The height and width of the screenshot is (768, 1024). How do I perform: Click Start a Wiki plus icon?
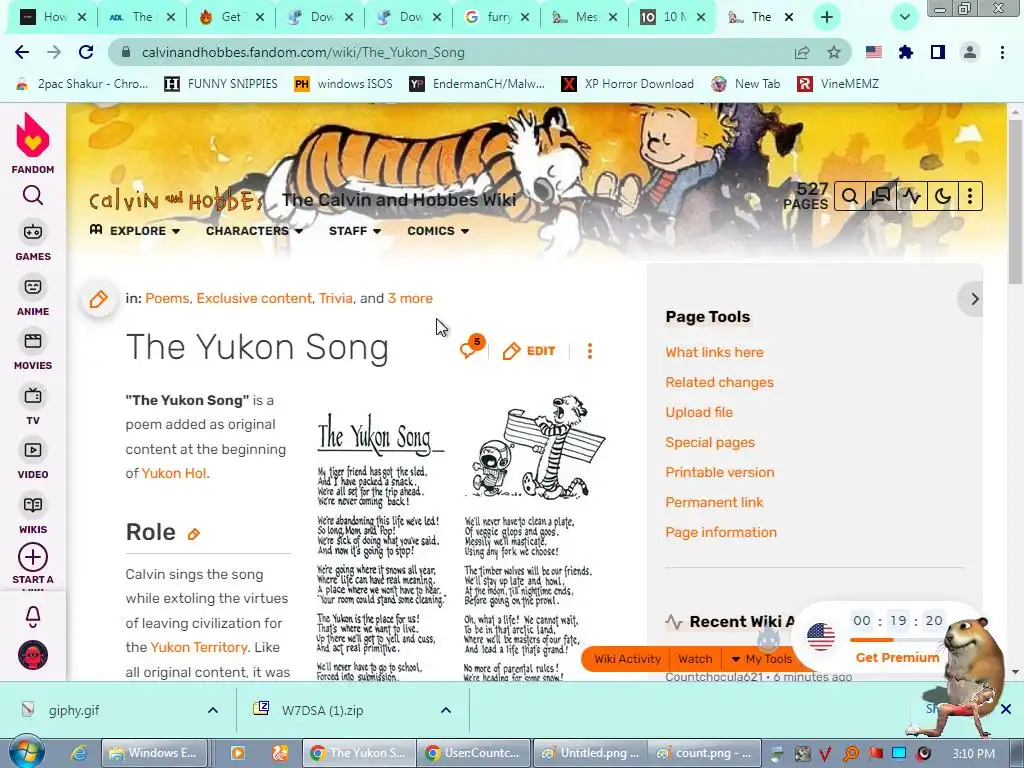(33, 558)
